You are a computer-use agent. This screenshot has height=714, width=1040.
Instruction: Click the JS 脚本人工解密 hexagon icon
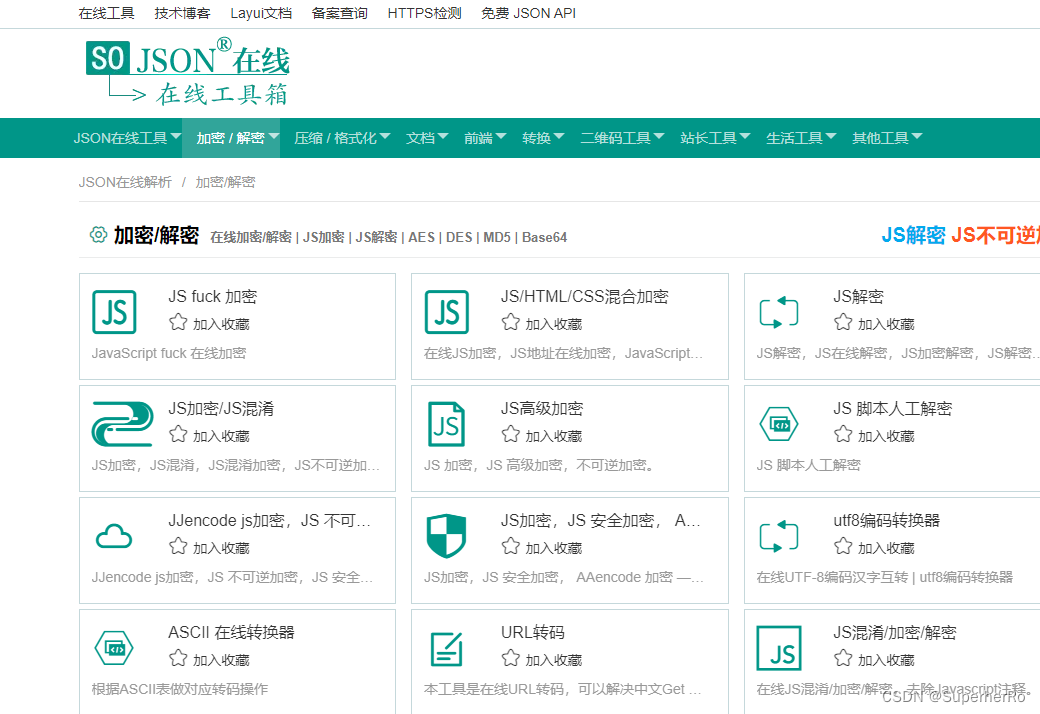(779, 424)
